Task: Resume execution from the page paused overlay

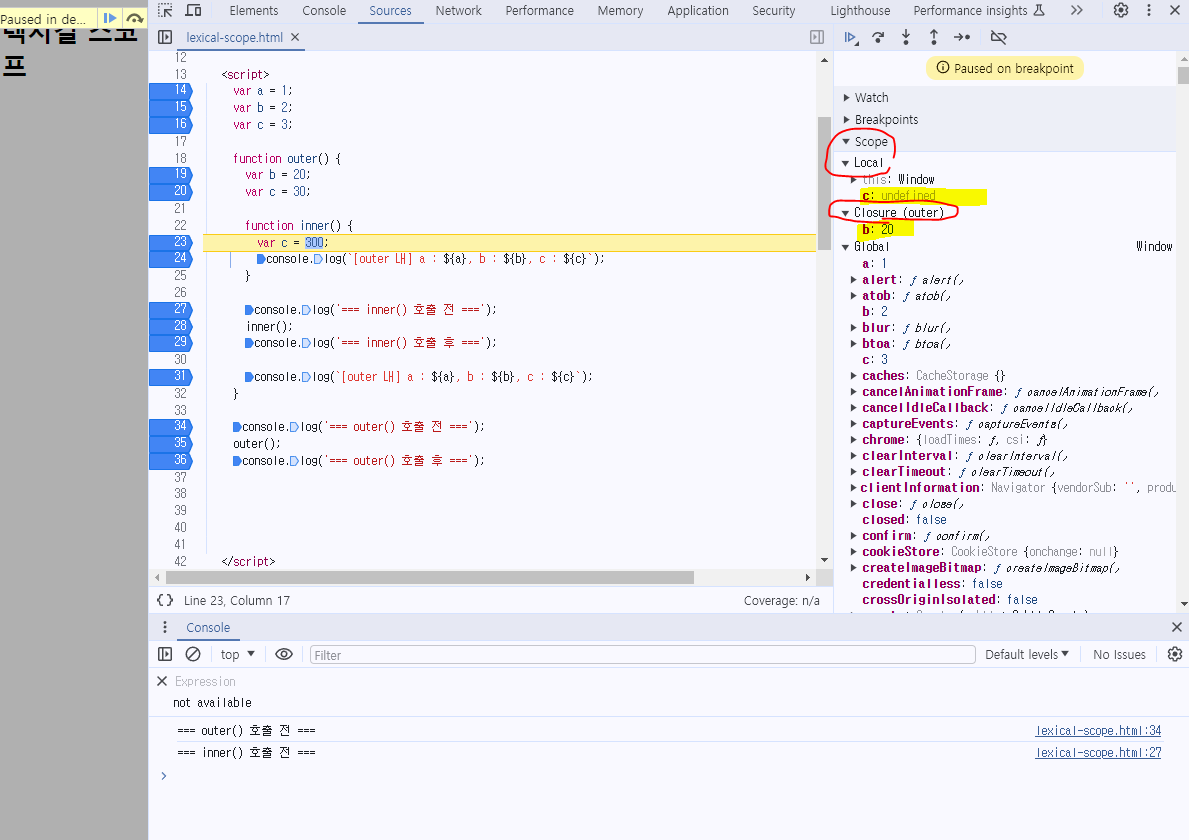Action: (x=110, y=18)
